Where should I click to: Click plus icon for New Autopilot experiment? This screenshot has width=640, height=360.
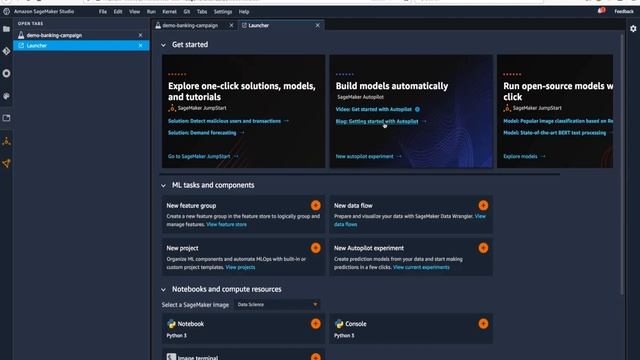[x=483, y=248]
